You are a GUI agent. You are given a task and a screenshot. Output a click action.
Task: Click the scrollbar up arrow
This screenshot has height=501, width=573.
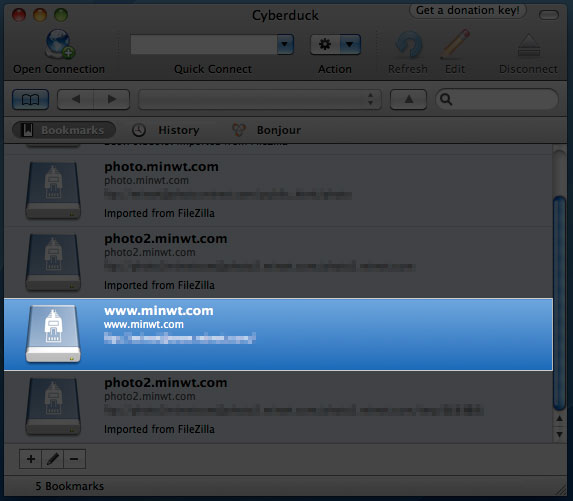click(559, 418)
